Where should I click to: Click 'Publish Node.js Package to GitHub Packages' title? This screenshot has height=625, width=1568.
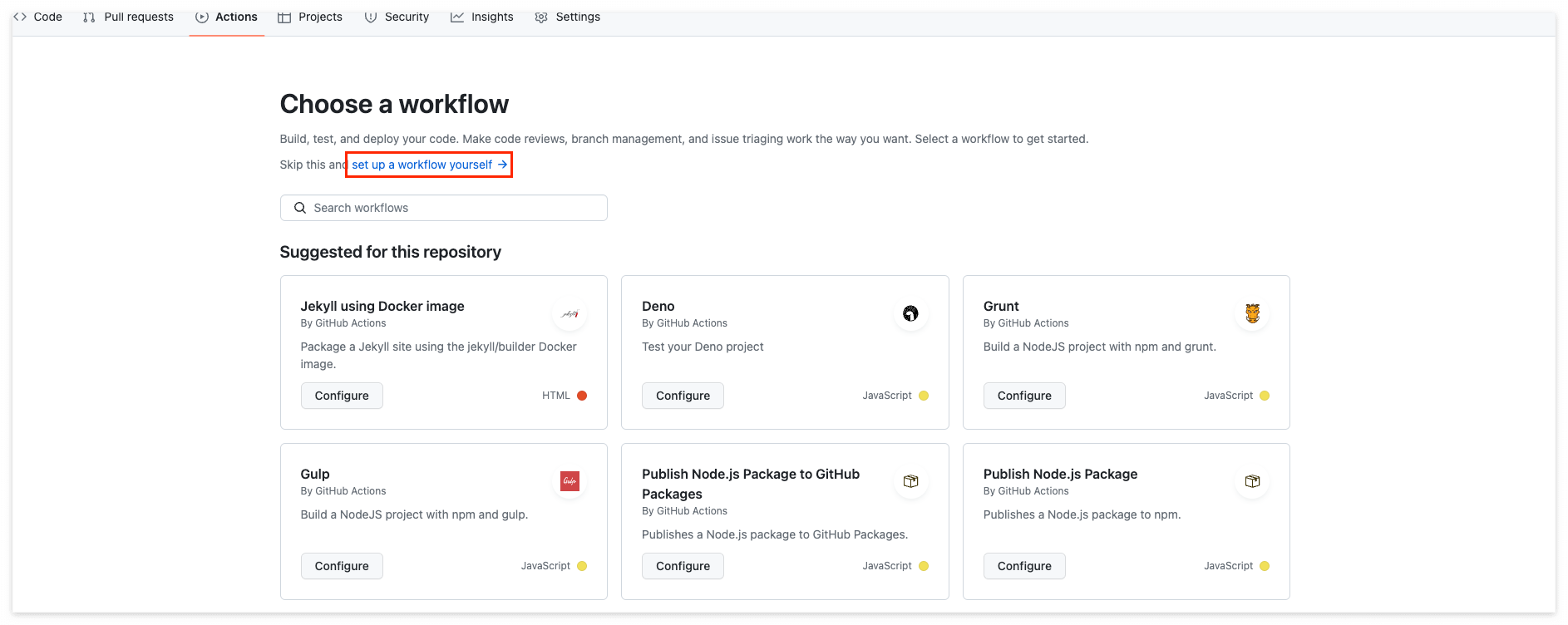(751, 484)
